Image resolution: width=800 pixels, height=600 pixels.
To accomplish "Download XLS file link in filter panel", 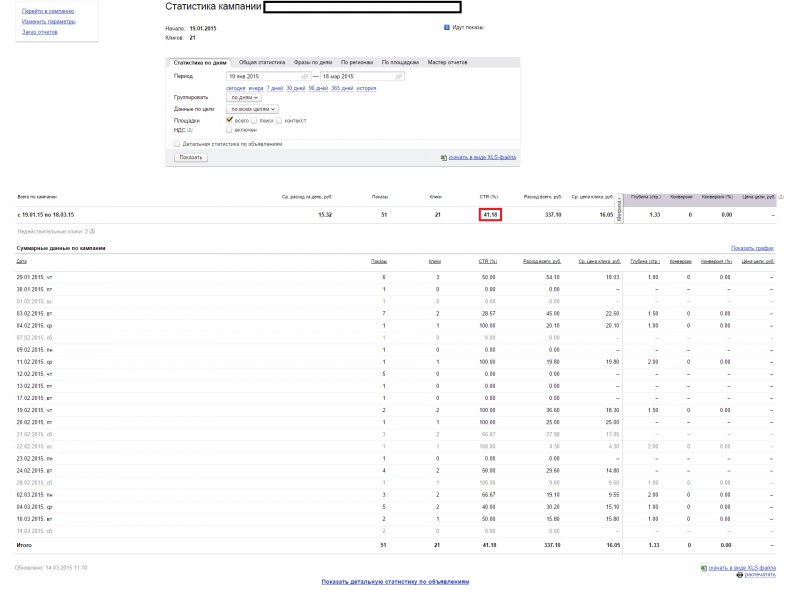I will (482, 158).
